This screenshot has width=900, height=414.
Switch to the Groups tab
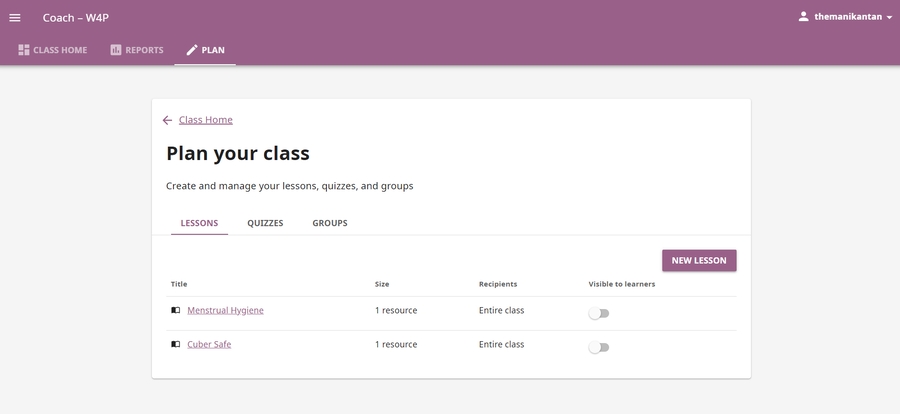pos(330,223)
